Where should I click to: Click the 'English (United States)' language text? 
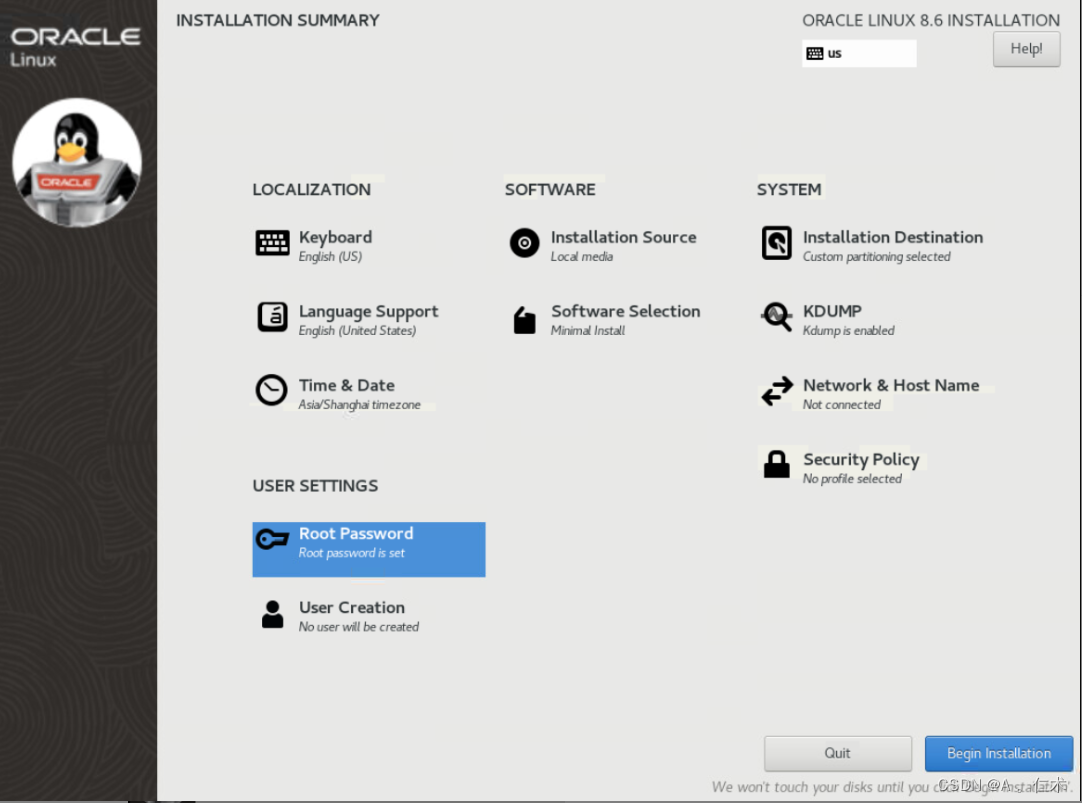click(x=357, y=330)
